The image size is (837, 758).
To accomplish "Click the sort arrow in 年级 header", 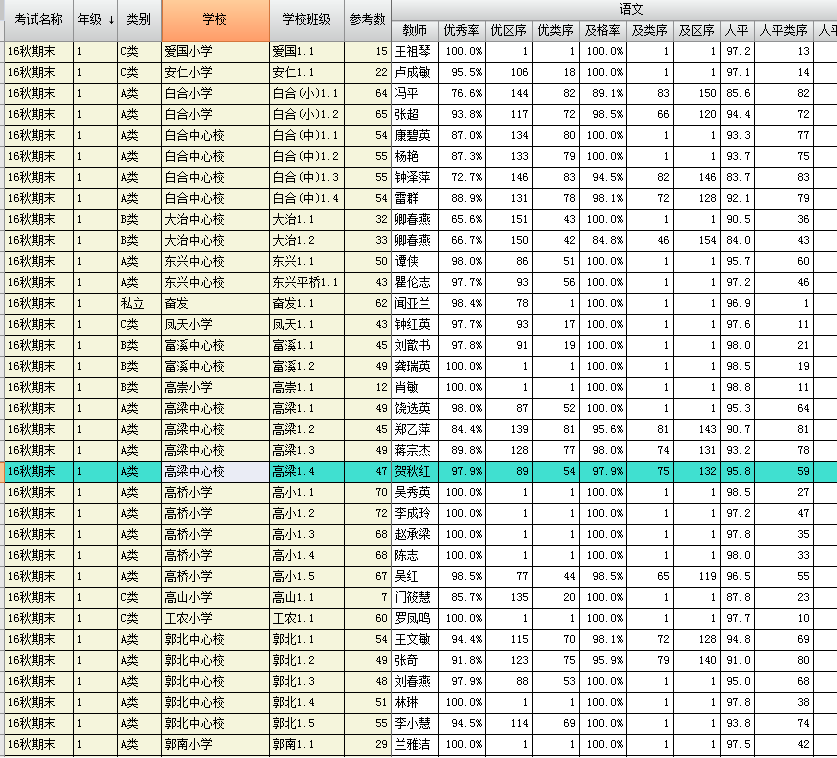I will pyautogui.click(x=111, y=20).
